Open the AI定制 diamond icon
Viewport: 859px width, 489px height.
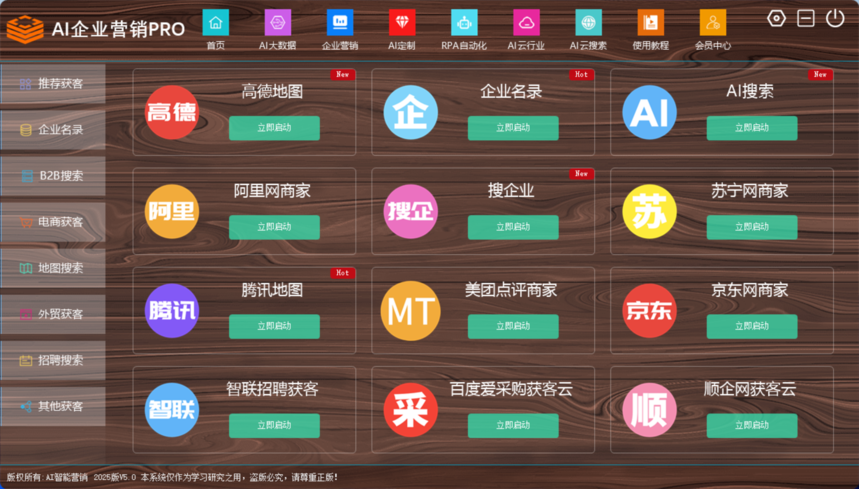click(x=402, y=22)
